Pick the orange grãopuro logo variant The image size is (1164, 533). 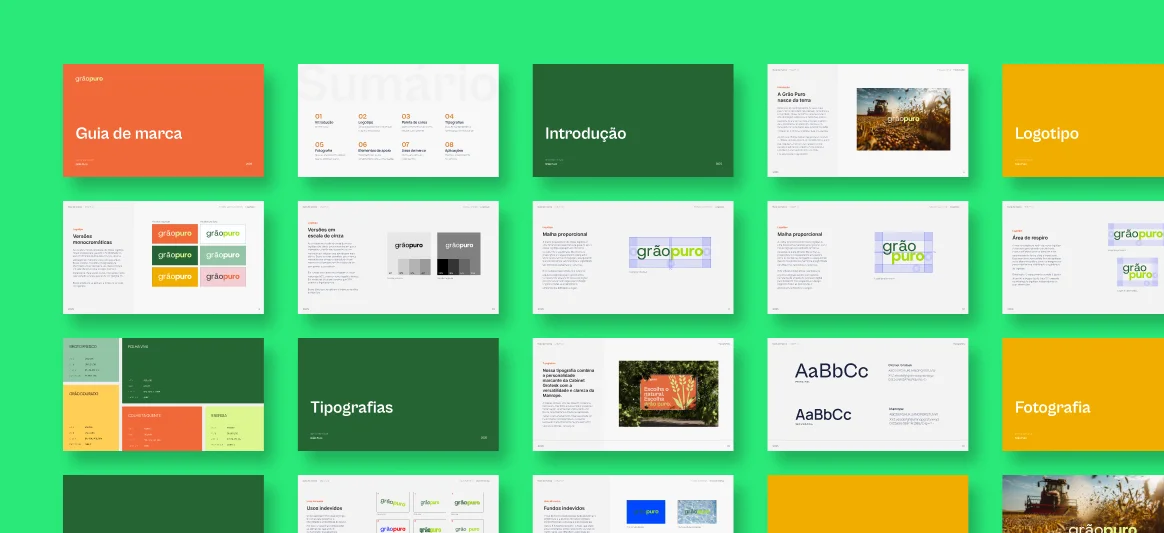tap(175, 233)
